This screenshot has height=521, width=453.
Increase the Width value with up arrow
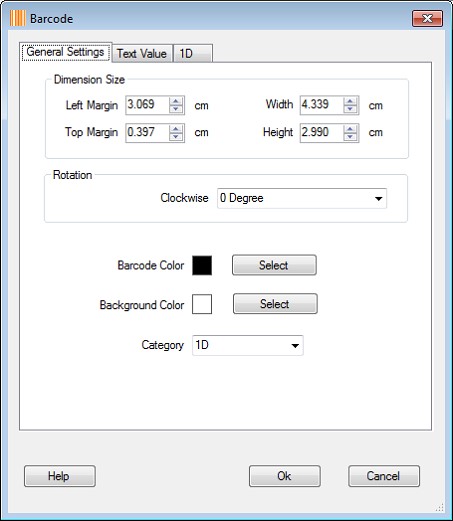pos(350,101)
